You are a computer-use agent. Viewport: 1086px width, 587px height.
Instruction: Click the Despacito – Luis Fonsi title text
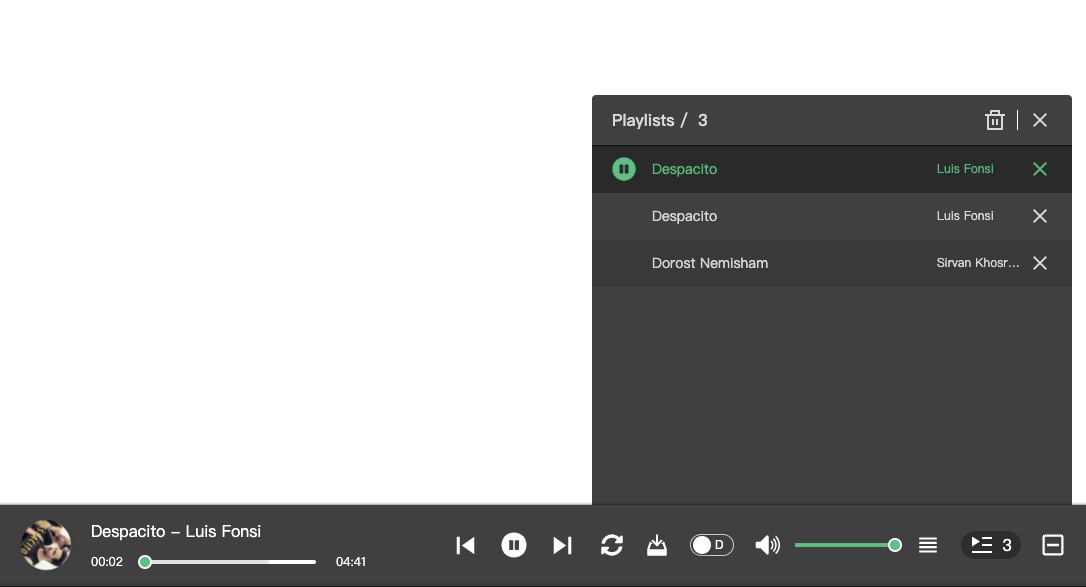click(176, 531)
